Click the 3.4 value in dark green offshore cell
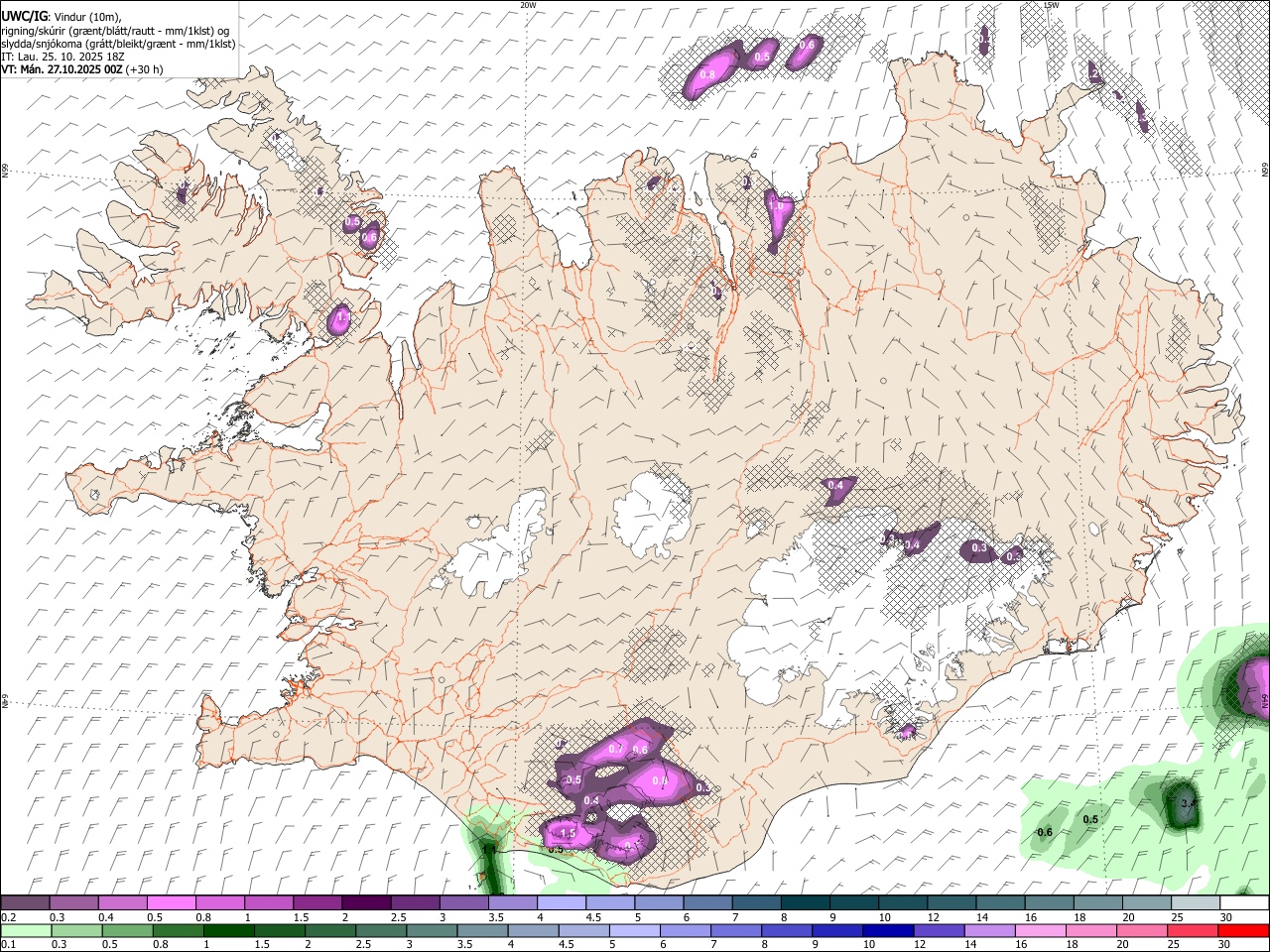The image size is (1270, 952). [1188, 803]
